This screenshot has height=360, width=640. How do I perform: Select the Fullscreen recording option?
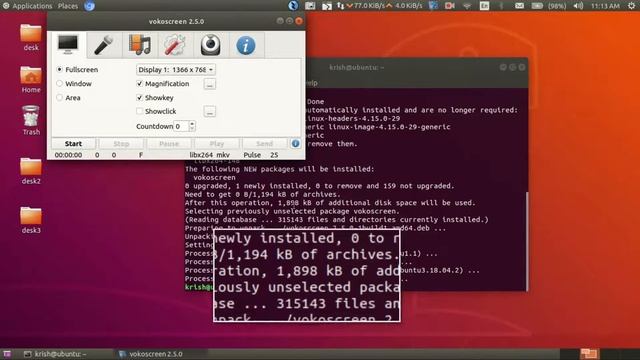(77, 70)
